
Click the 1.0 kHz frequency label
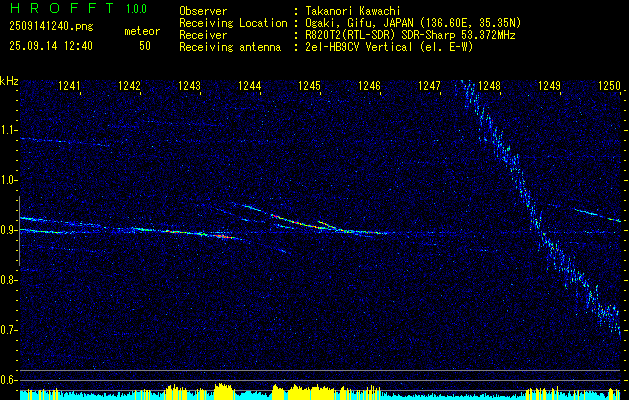[x=8, y=181]
